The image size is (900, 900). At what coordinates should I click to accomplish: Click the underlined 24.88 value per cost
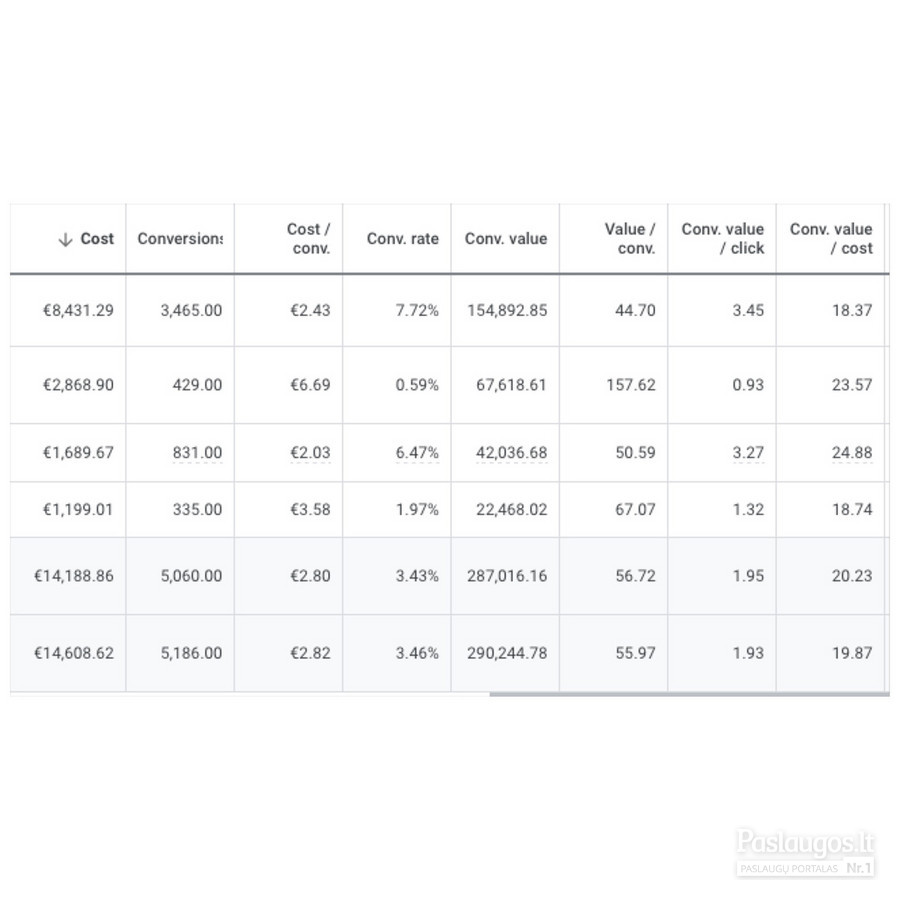pyautogui.click(x=852, y=453)
